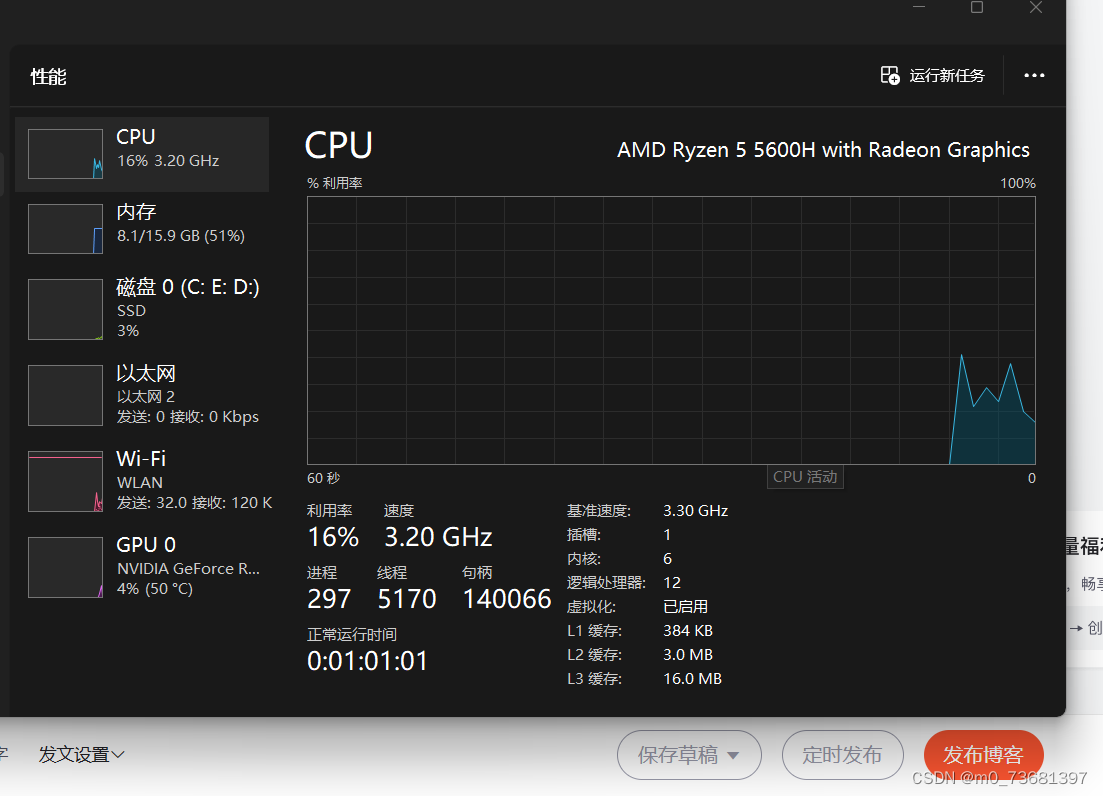Close the Task Manager window

[1036, 7]
